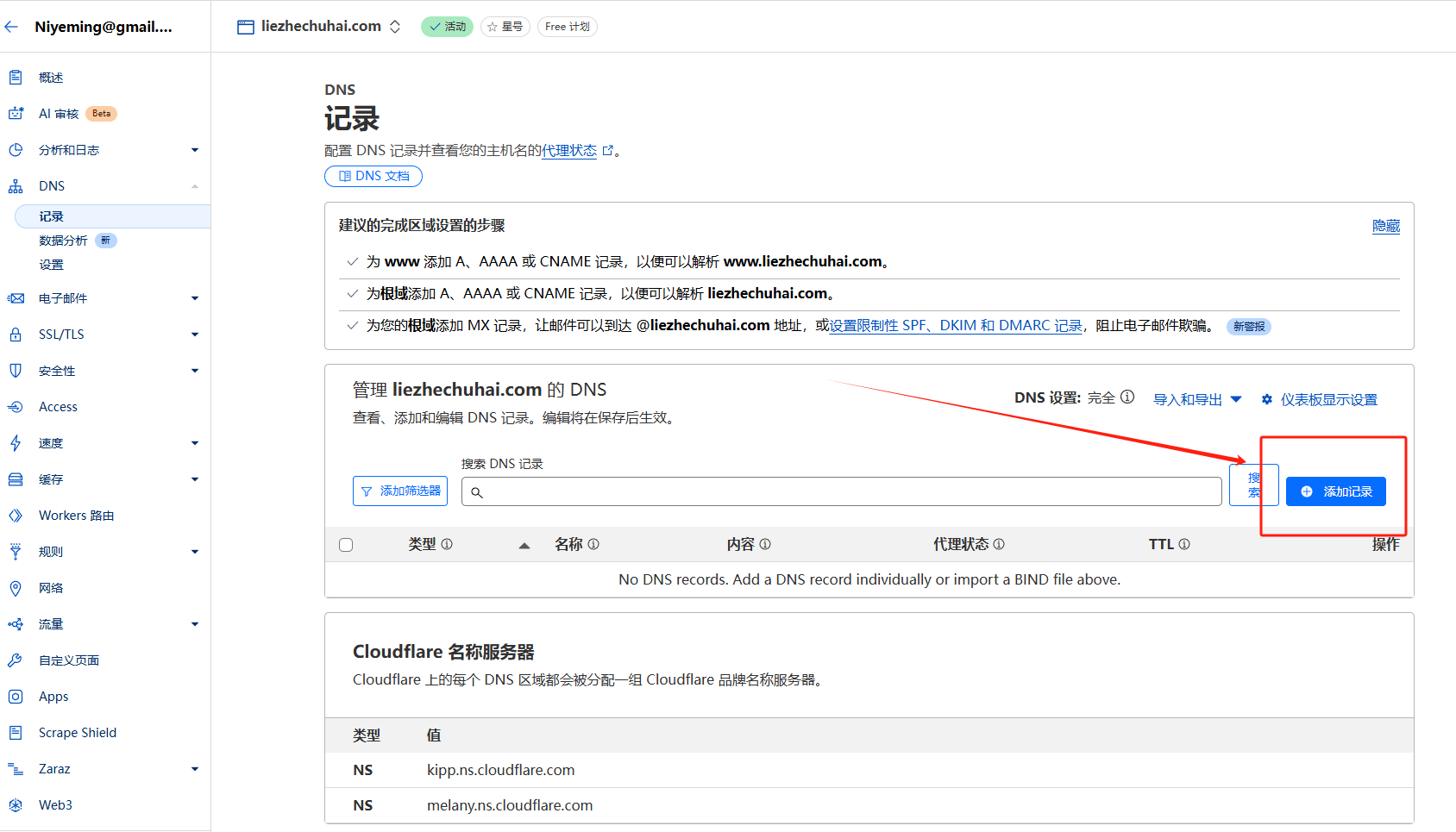
Task: Open 设置 under DNS in sidebar
Action: coord(51,265)
